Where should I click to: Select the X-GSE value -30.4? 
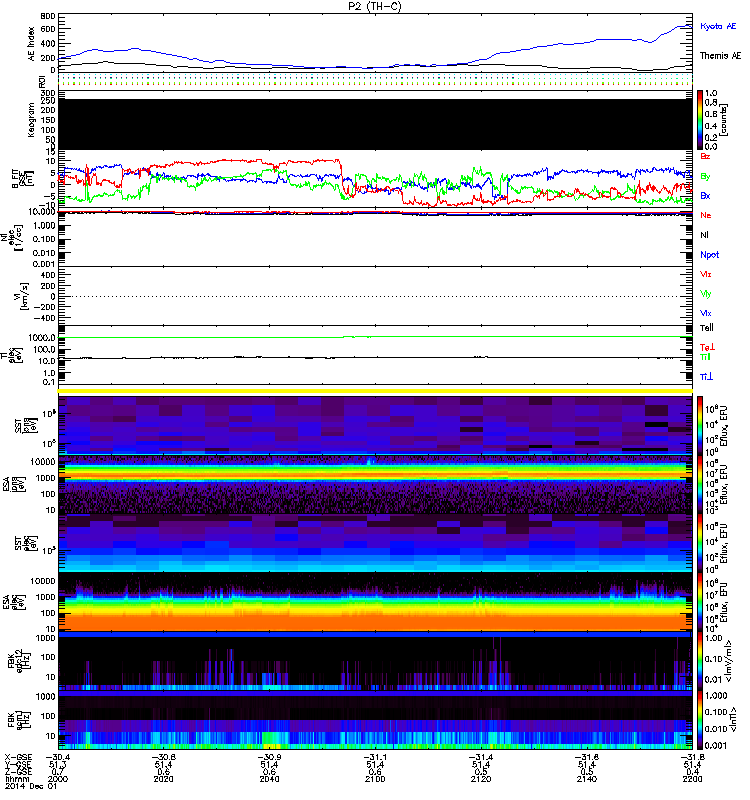[58, 758]
